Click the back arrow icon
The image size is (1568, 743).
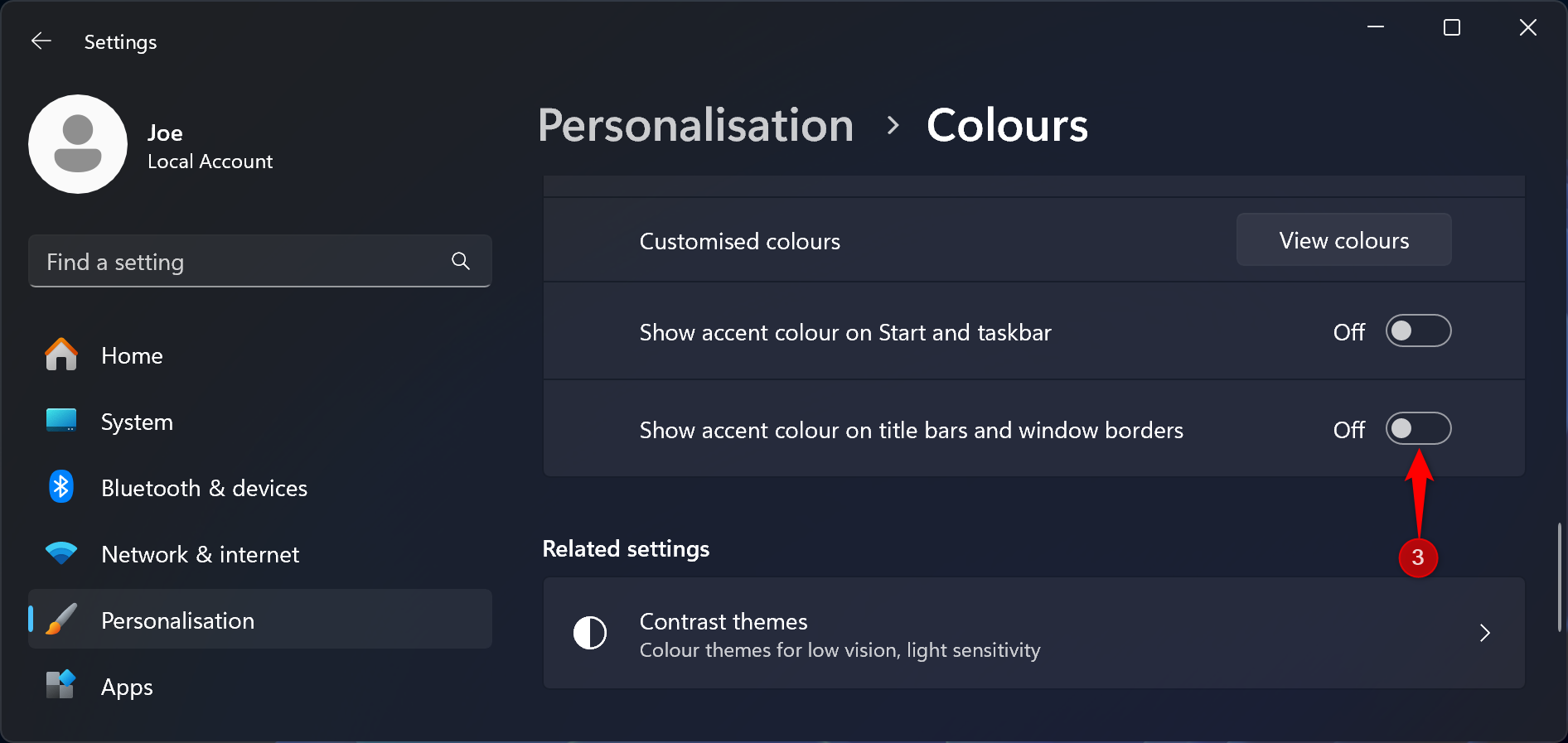[41, 41]
